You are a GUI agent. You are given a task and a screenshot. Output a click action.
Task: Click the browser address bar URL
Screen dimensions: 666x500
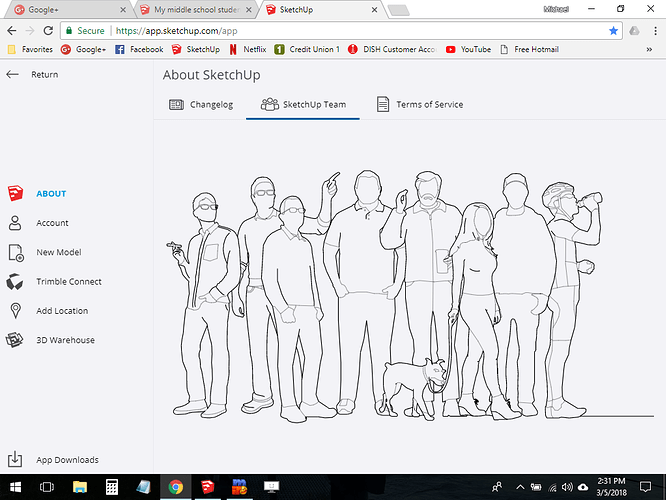coord(176,31)
